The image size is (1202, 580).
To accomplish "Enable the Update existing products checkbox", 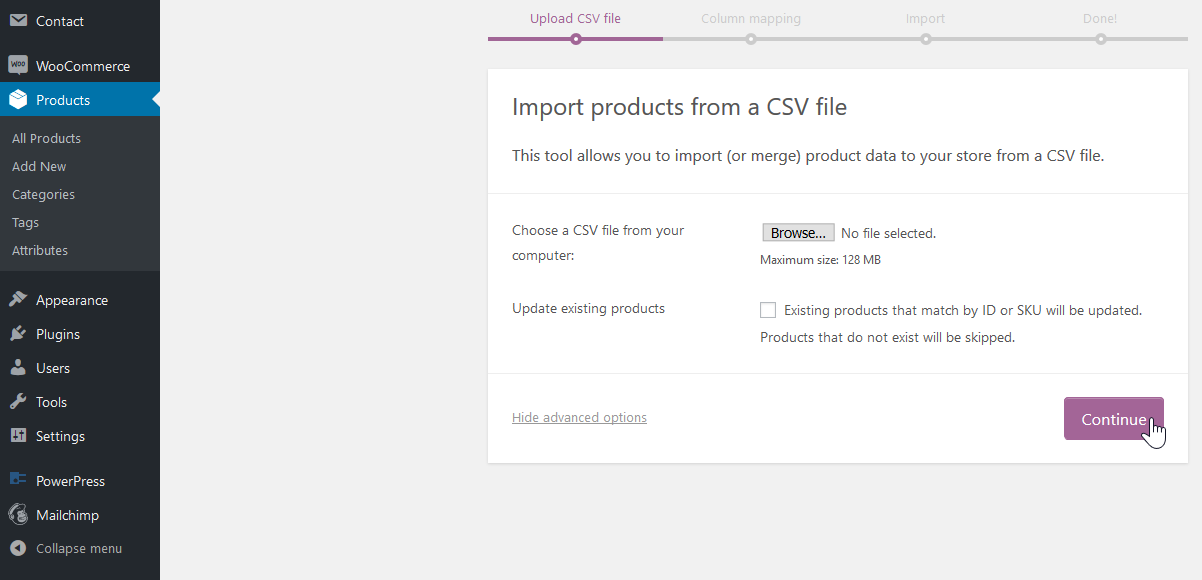I will coord(768,310).
